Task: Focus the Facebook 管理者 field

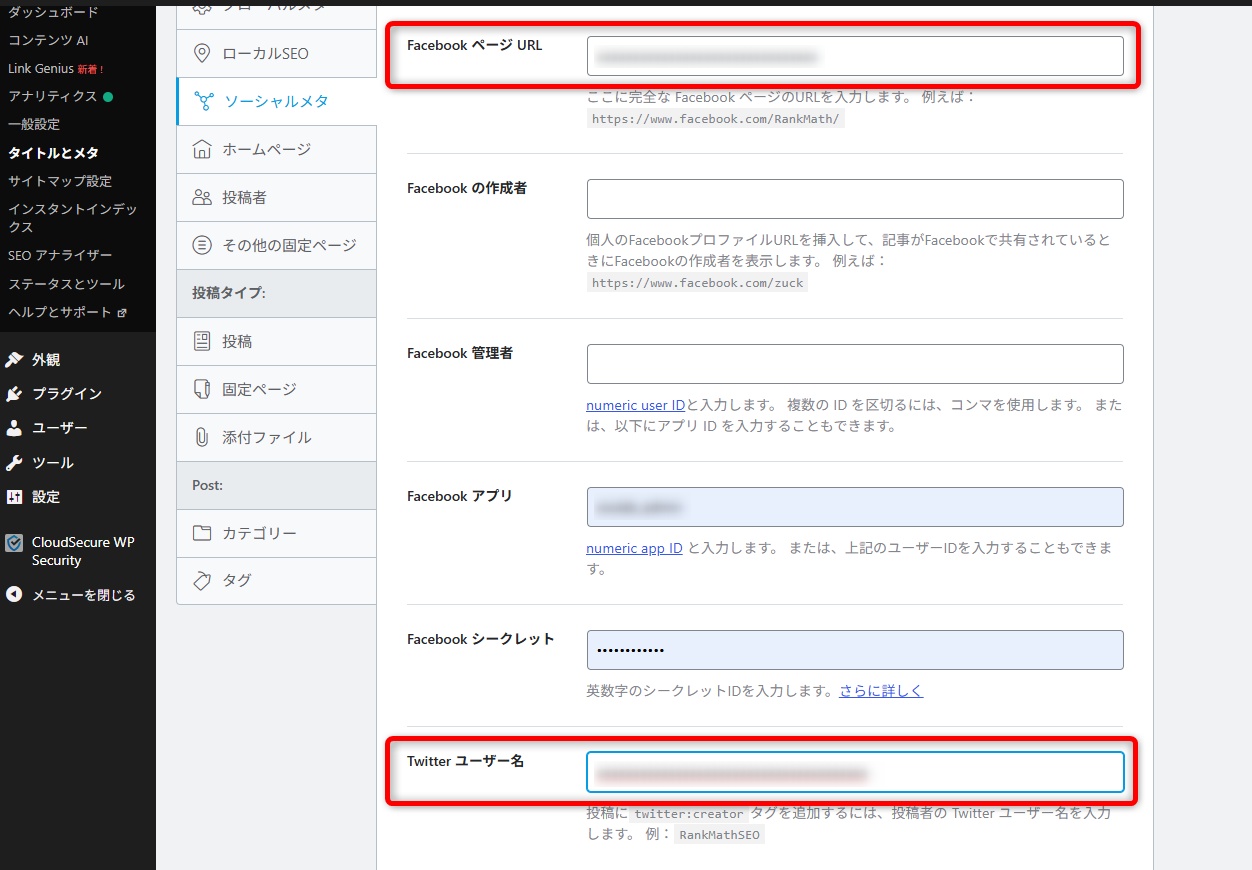Action: [x=855, y=364]
